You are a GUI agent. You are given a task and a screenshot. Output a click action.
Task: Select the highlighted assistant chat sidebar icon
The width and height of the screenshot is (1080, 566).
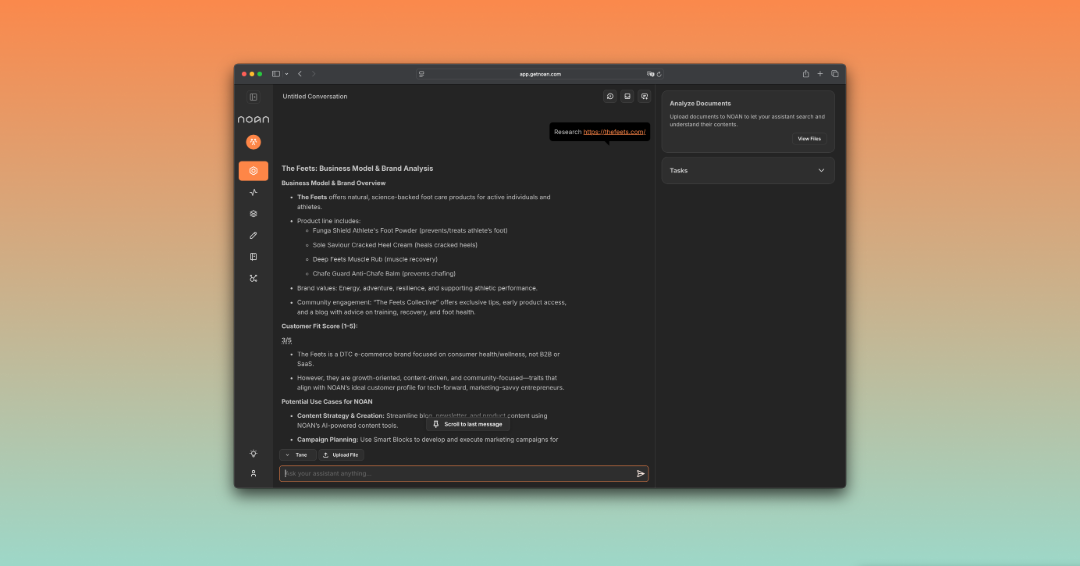253,171
